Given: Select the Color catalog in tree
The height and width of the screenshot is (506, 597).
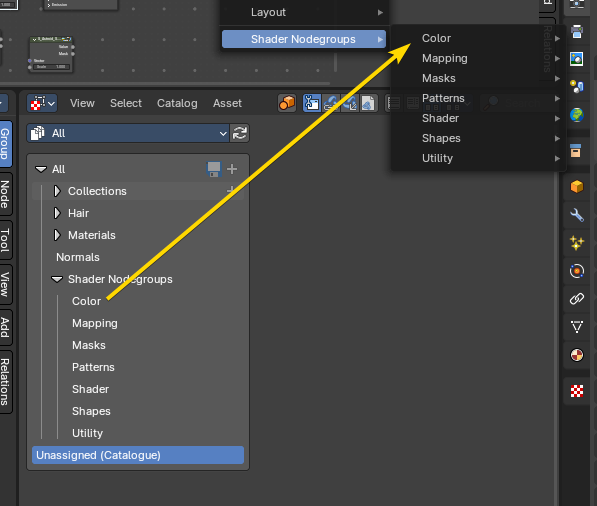Looking at the screenshot, I should [86, 302].
